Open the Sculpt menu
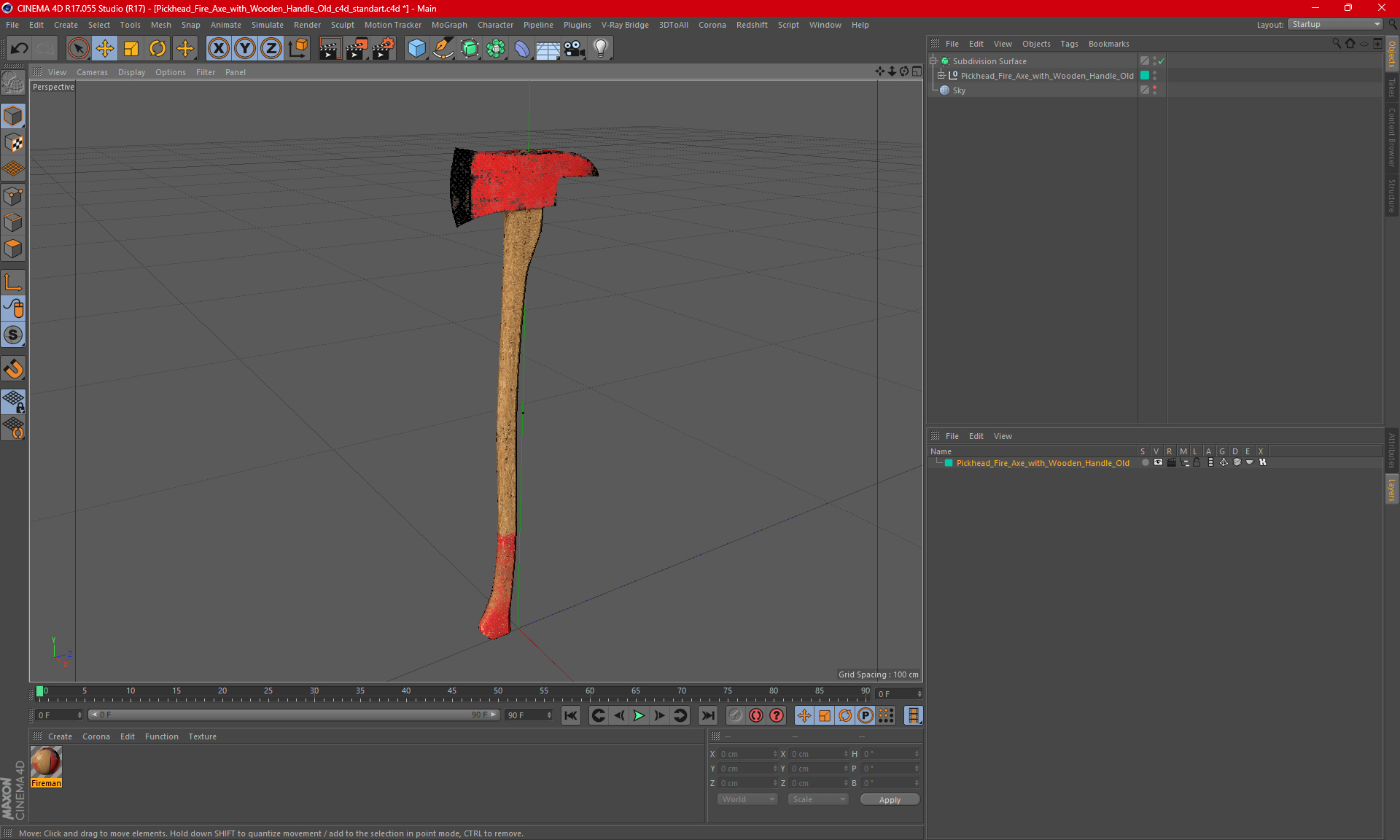Viewport: 1400px width, 840px height. point(342,25)
